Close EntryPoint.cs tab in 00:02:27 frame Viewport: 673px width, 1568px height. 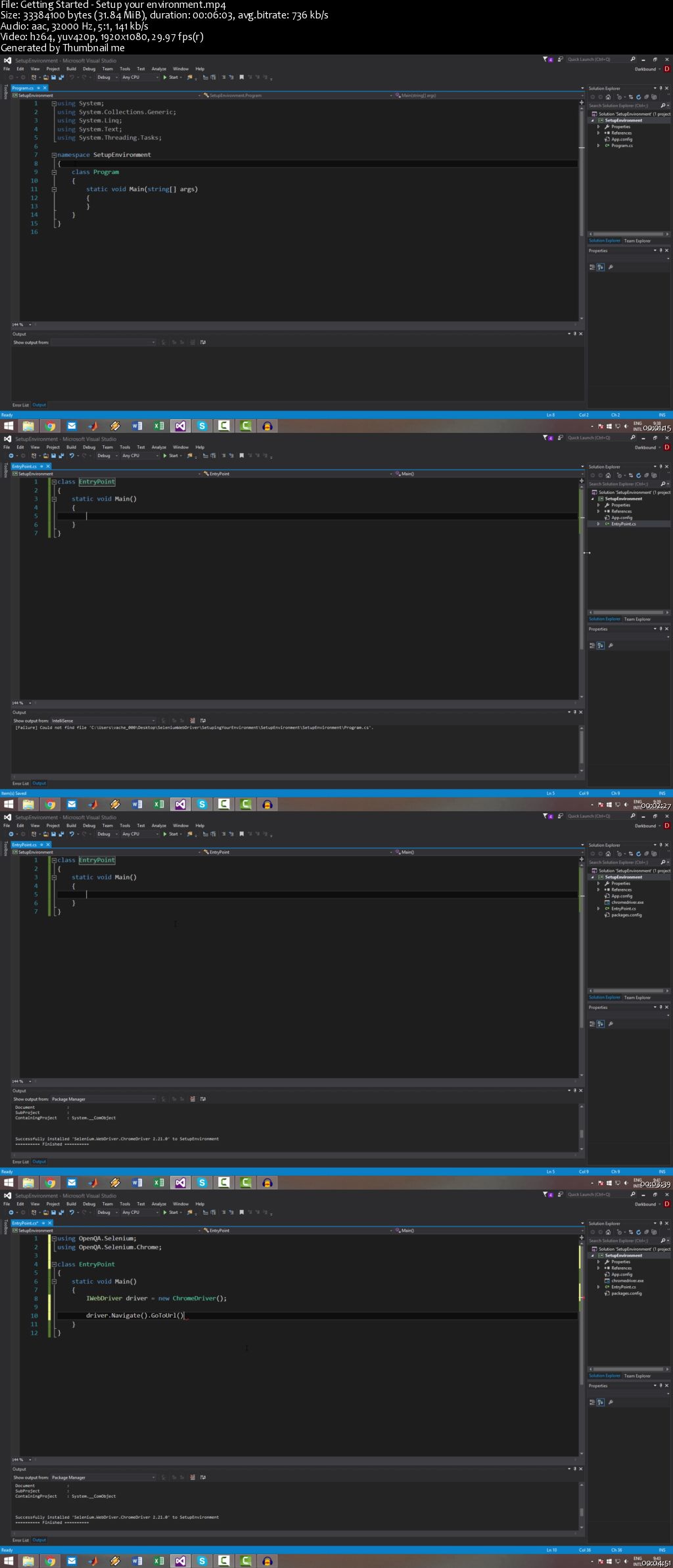[47, 466]
